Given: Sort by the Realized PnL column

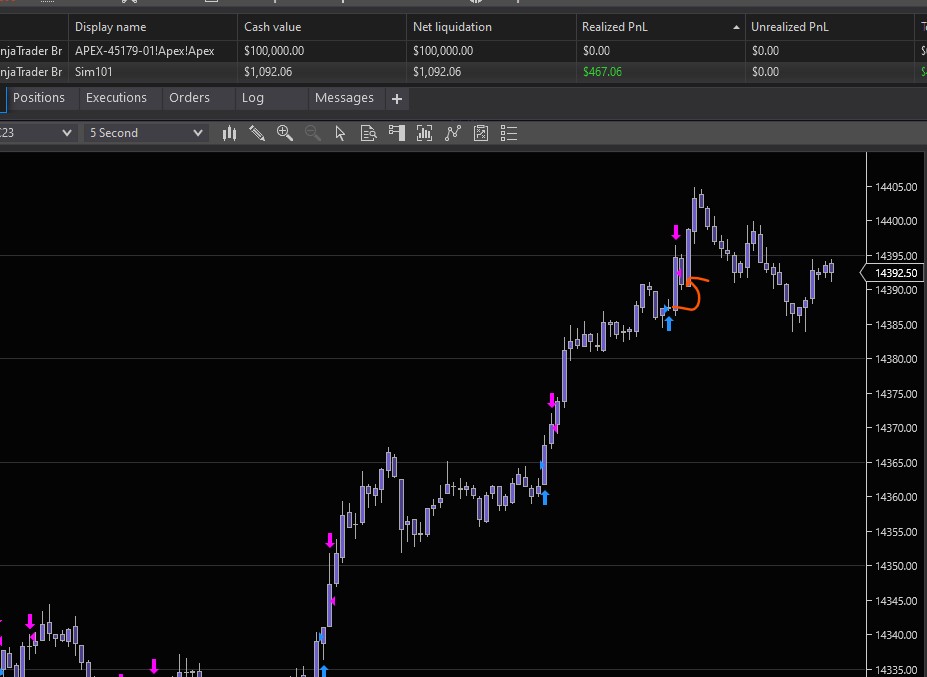Looking at the screenshot, I should [x=660, y=27].
